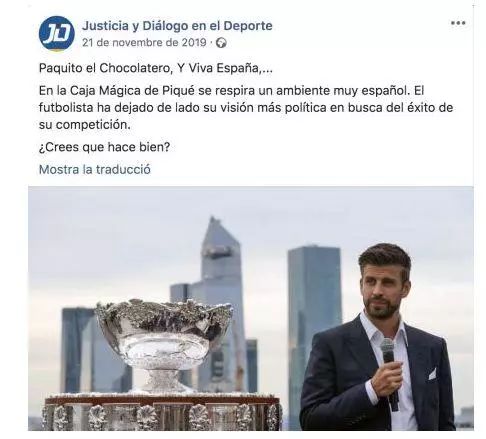Open the JD page avatar logo

click(57, 33)
